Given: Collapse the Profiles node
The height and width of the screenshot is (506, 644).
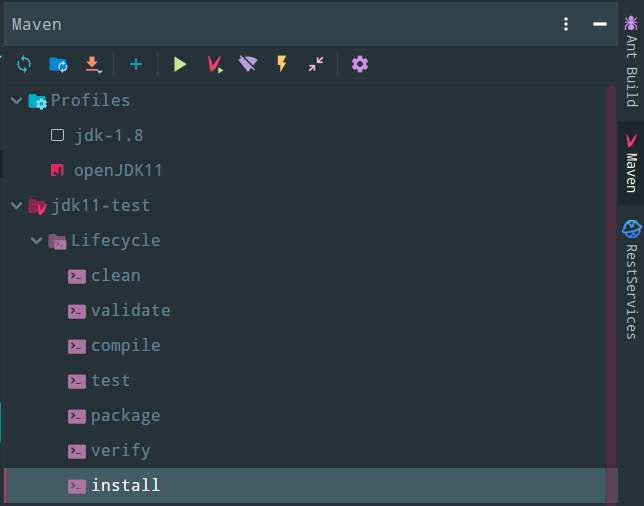Looking at the screenshot, I should pyautogui.click(x=16, y=100).
